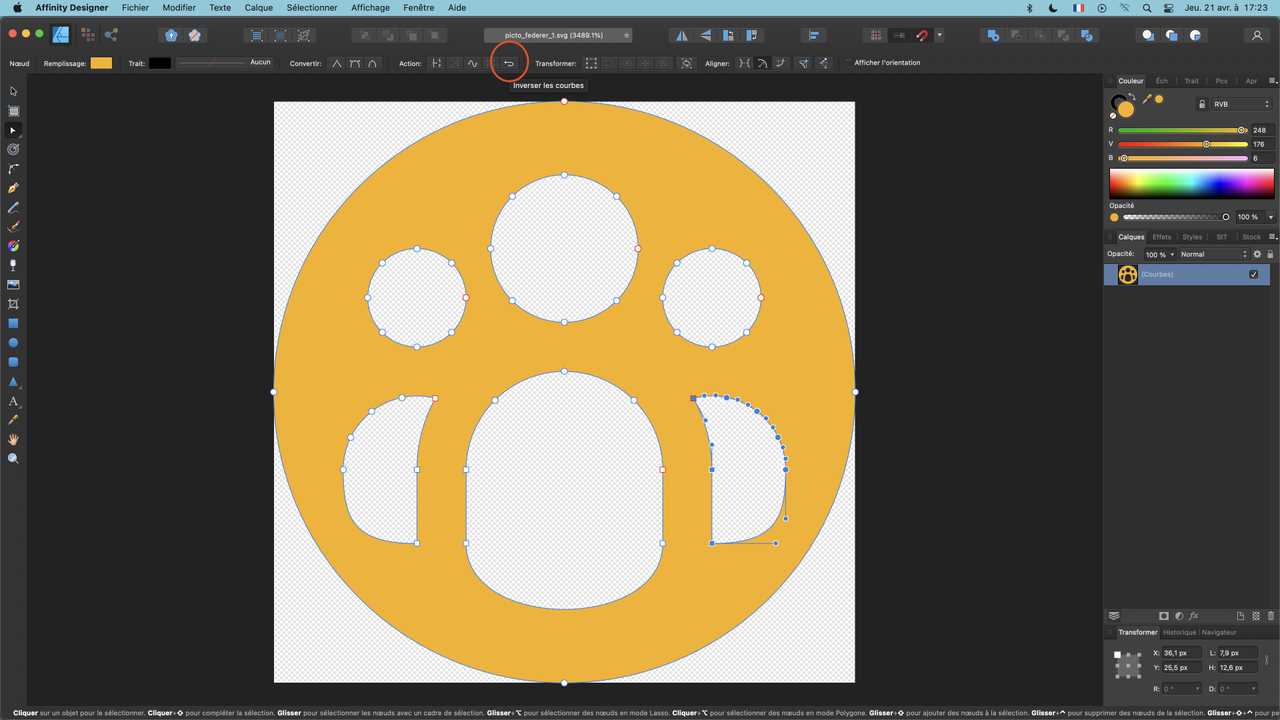The width and height of the screenshot is (1280, 720).
Task: Click the Remplissage fill color swatch
Action: [101, 63]
